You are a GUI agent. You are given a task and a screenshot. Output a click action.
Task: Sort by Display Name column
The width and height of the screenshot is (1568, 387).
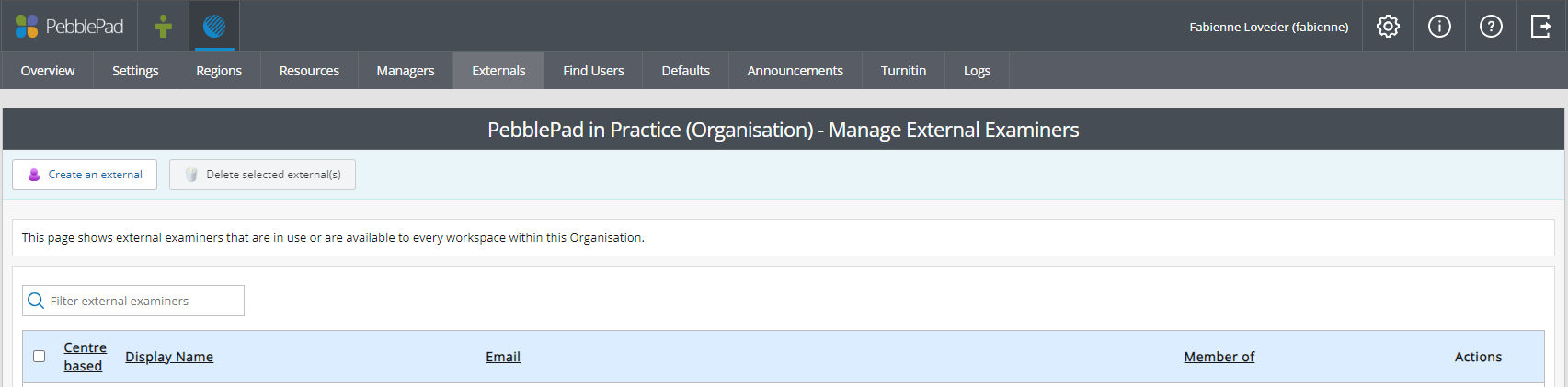[x=169, y=357]
